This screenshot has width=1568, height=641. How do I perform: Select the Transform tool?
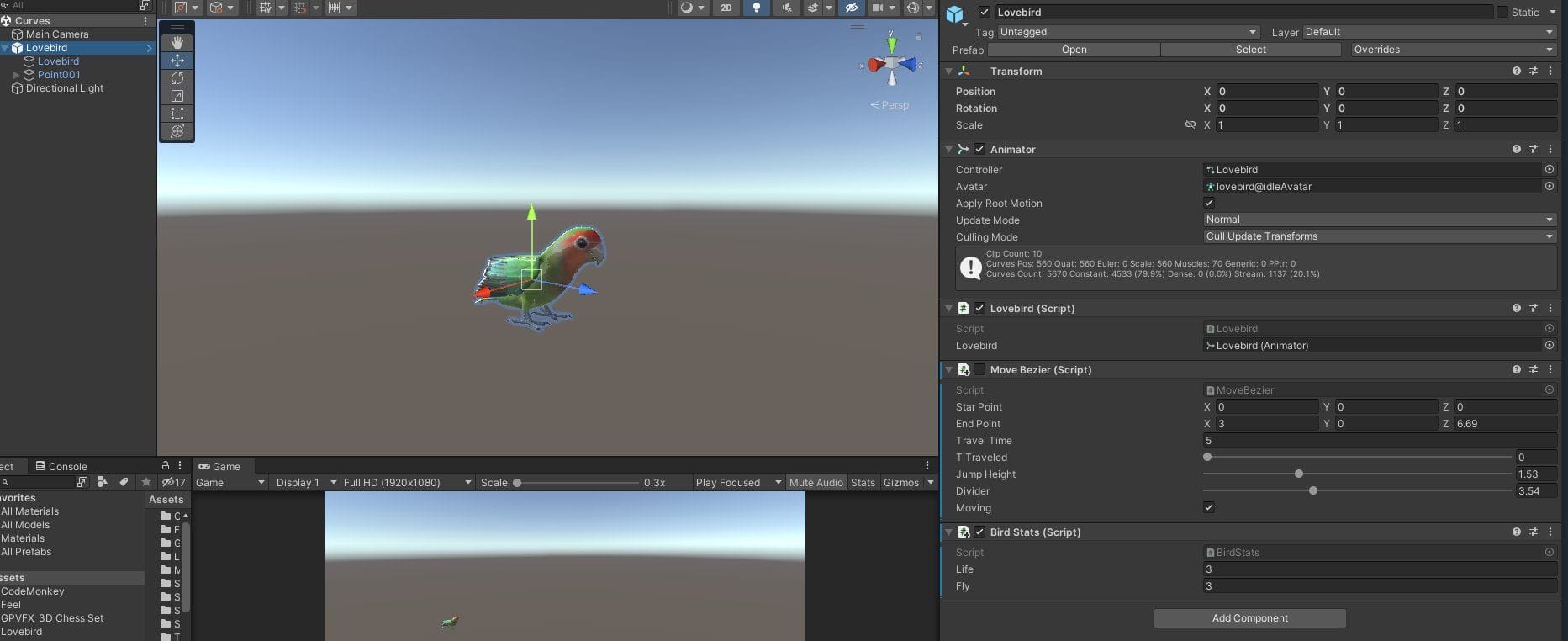click(177, 131)
